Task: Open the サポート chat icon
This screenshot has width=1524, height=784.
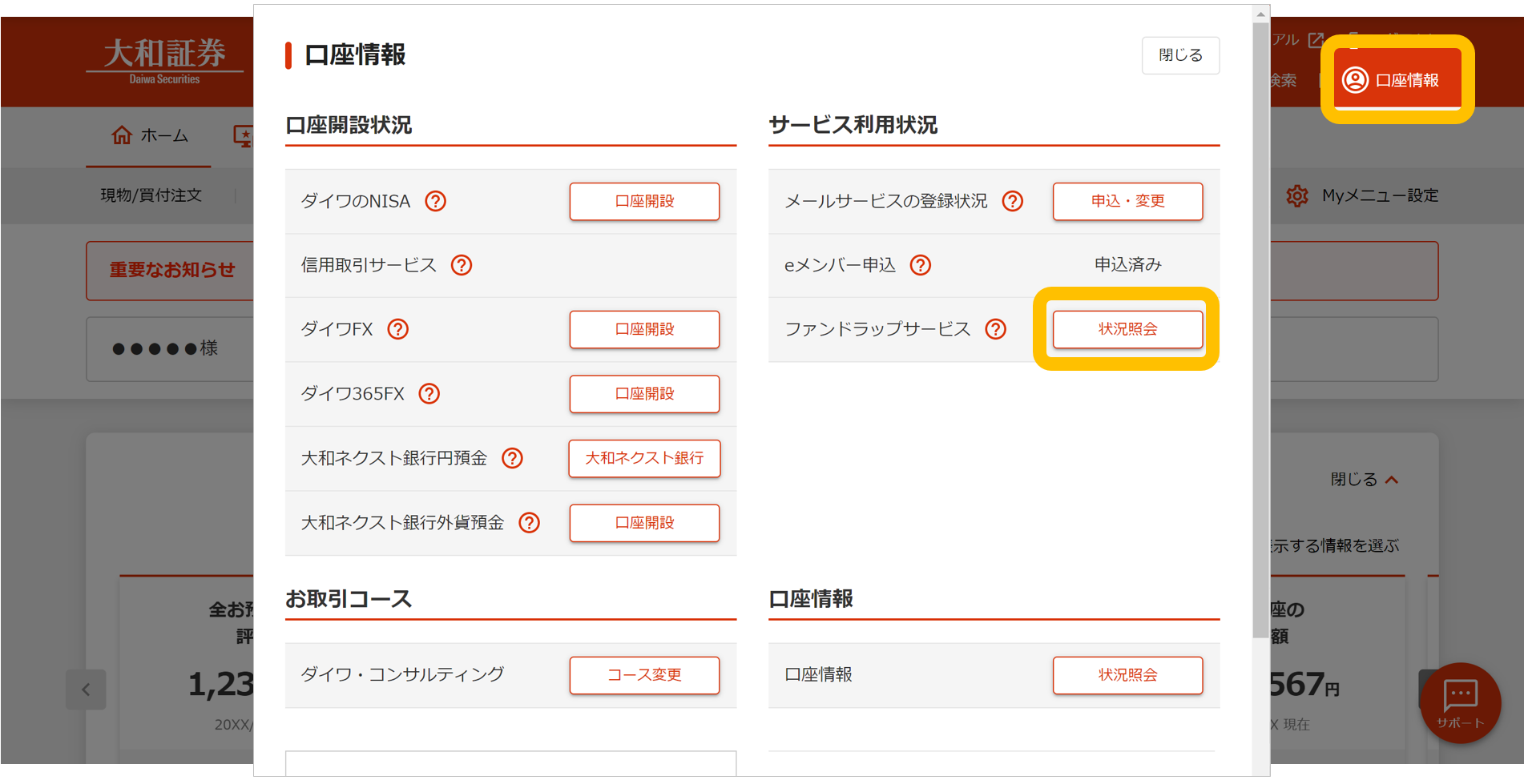Action: tap(1460, 703)
